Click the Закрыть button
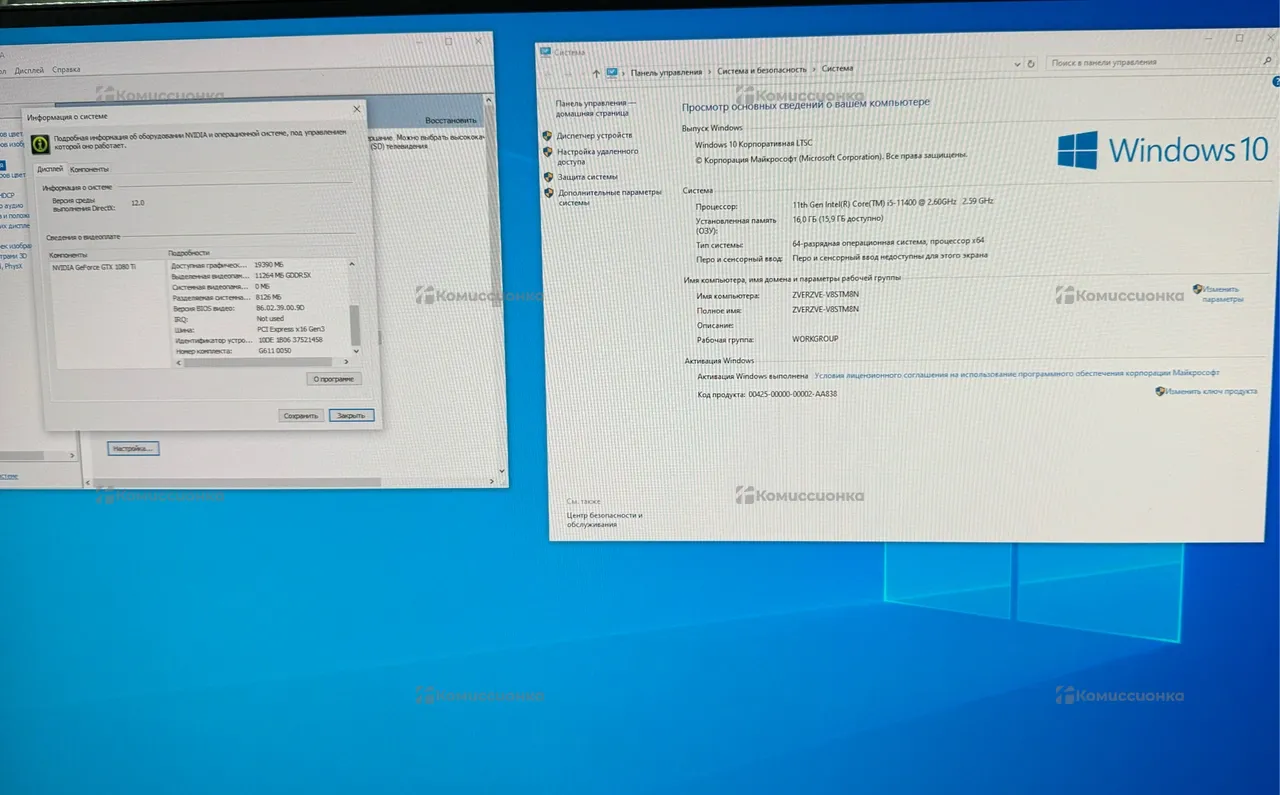 click(351, 415)
